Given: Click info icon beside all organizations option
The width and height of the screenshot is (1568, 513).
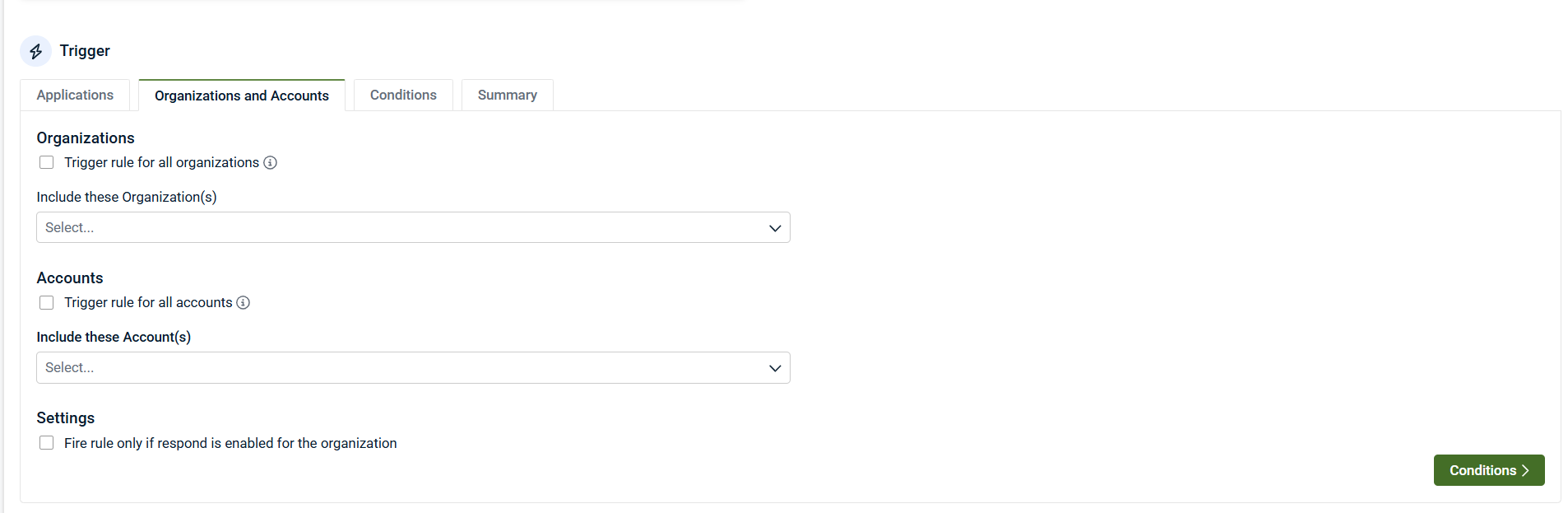Looking at the screenshot, I should [x=270, y=162].
